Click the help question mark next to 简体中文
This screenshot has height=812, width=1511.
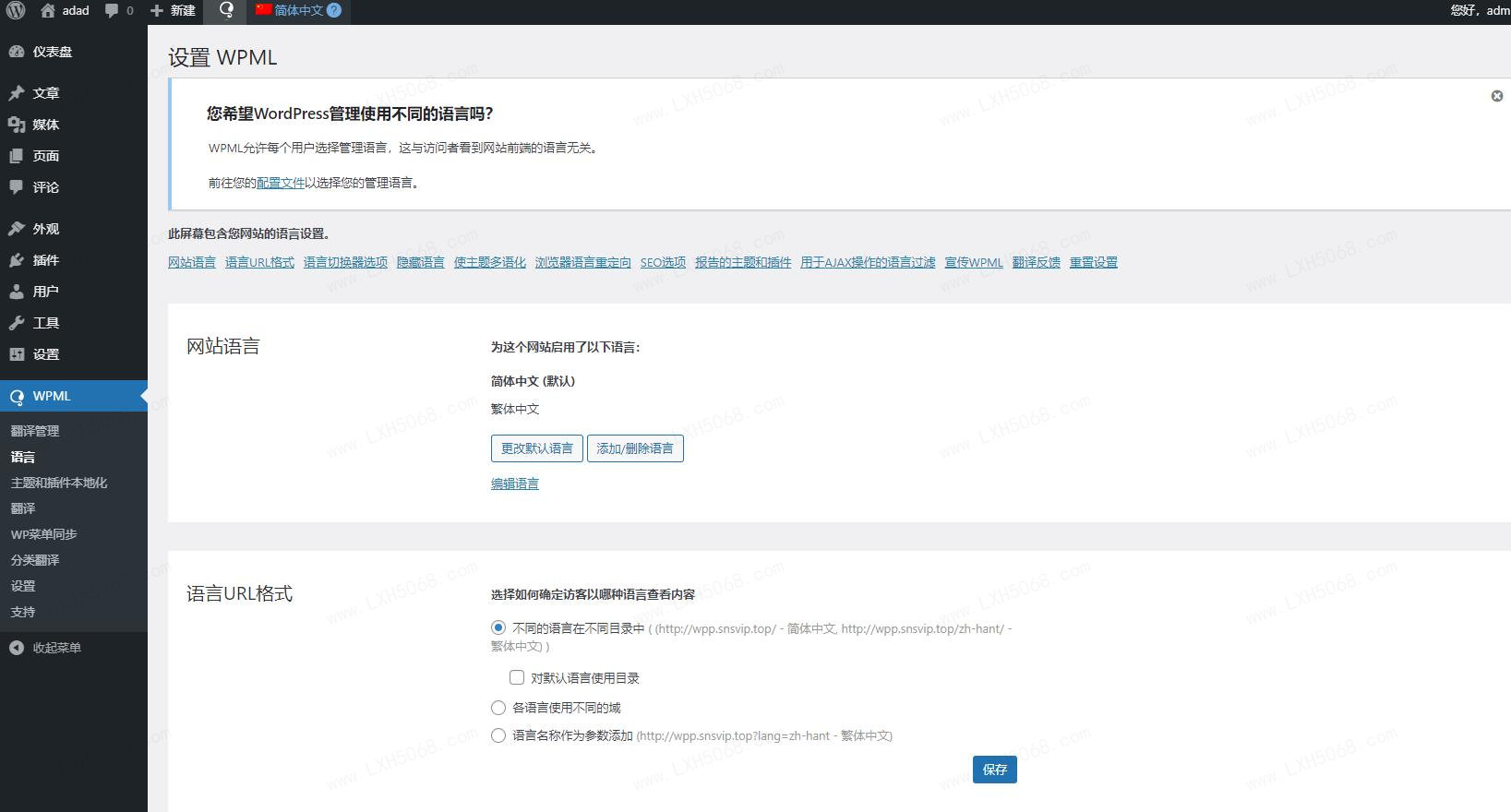pyautogui.click(x=334, y=10)
